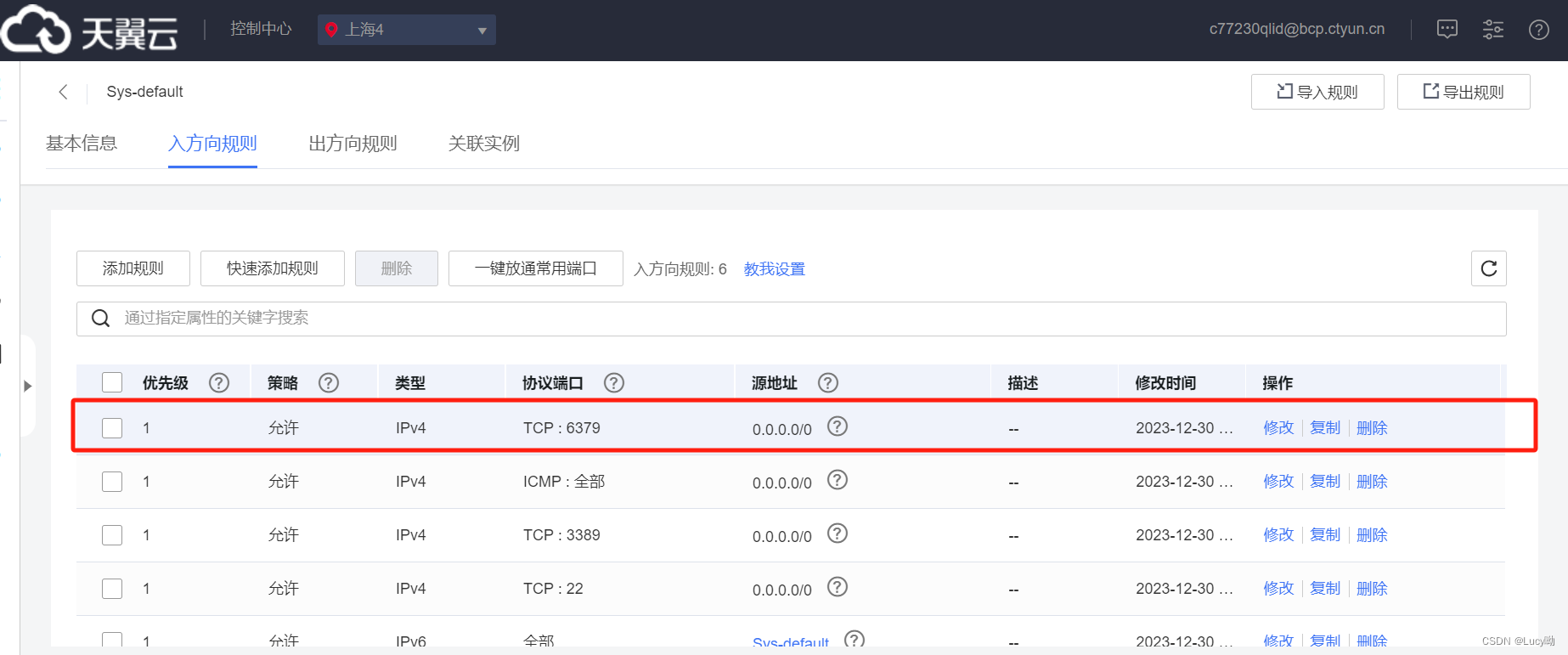Click 复制 for the TCP:6379 rule

click(1325, 428)
